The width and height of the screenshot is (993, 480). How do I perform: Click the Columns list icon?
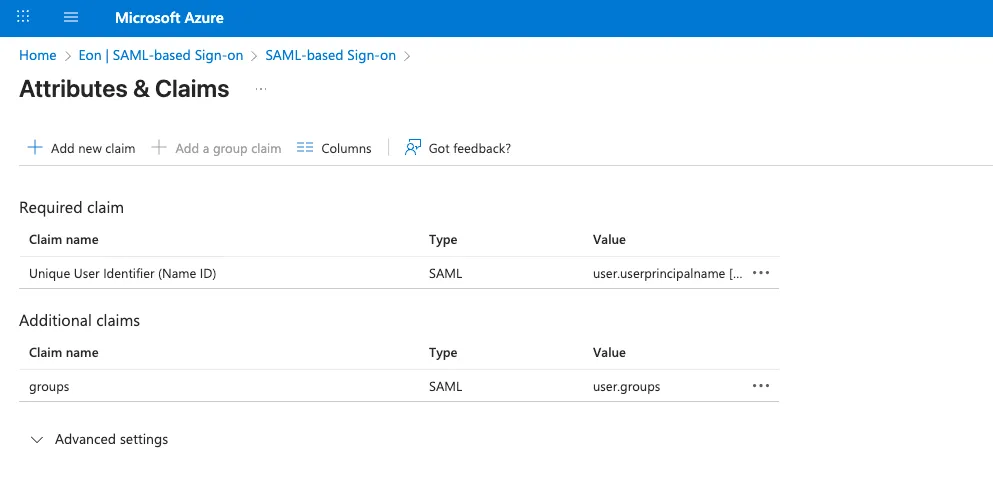click(305, 148)
